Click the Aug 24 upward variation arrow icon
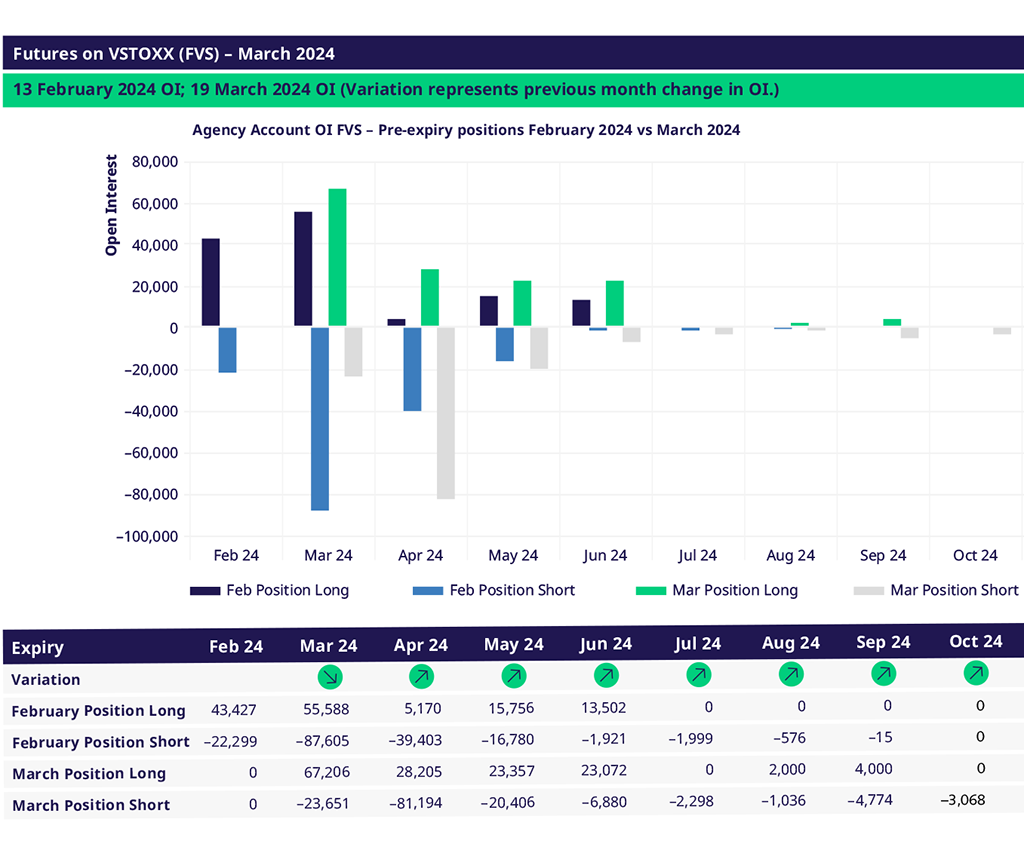Viewport: 1024px width, 844px height. click(x=791, y=674)
